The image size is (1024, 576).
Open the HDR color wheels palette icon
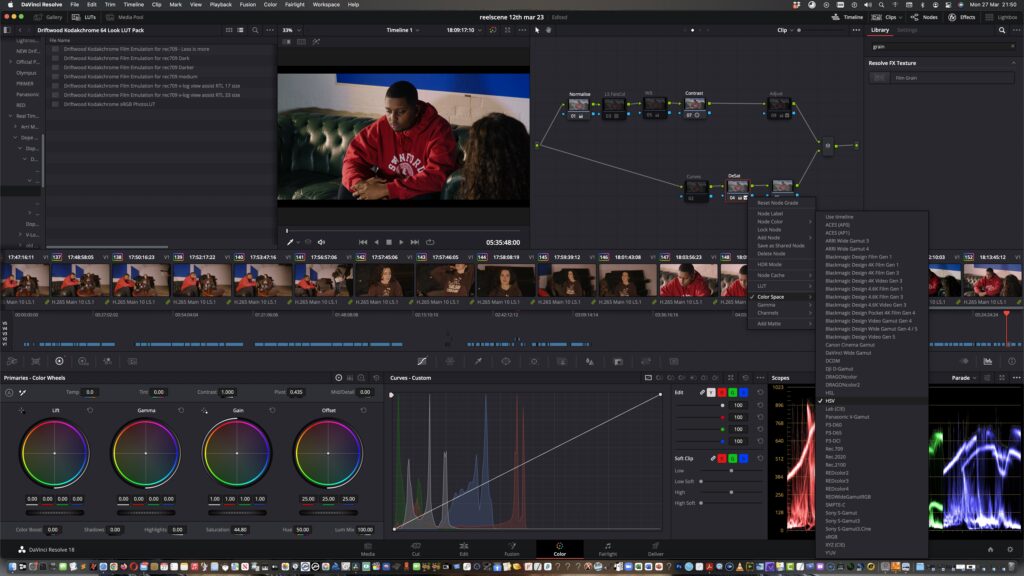click(83, 361)
